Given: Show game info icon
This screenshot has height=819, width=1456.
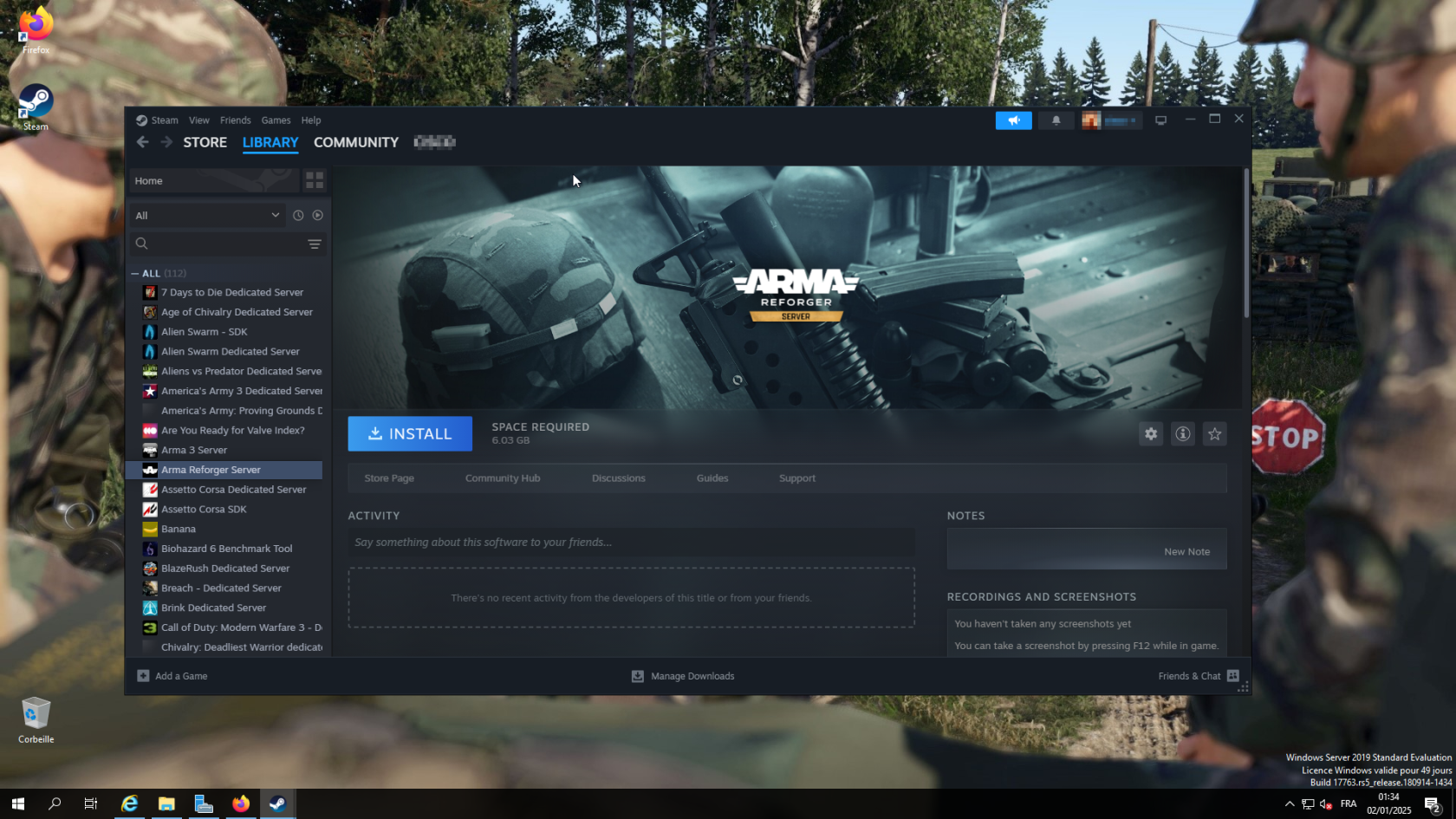Looking at the screenshot, I should pos(1183,434).
